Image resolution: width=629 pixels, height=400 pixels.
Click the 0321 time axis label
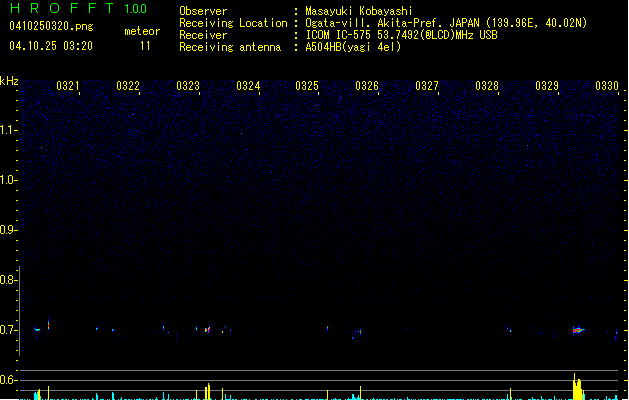67,86
